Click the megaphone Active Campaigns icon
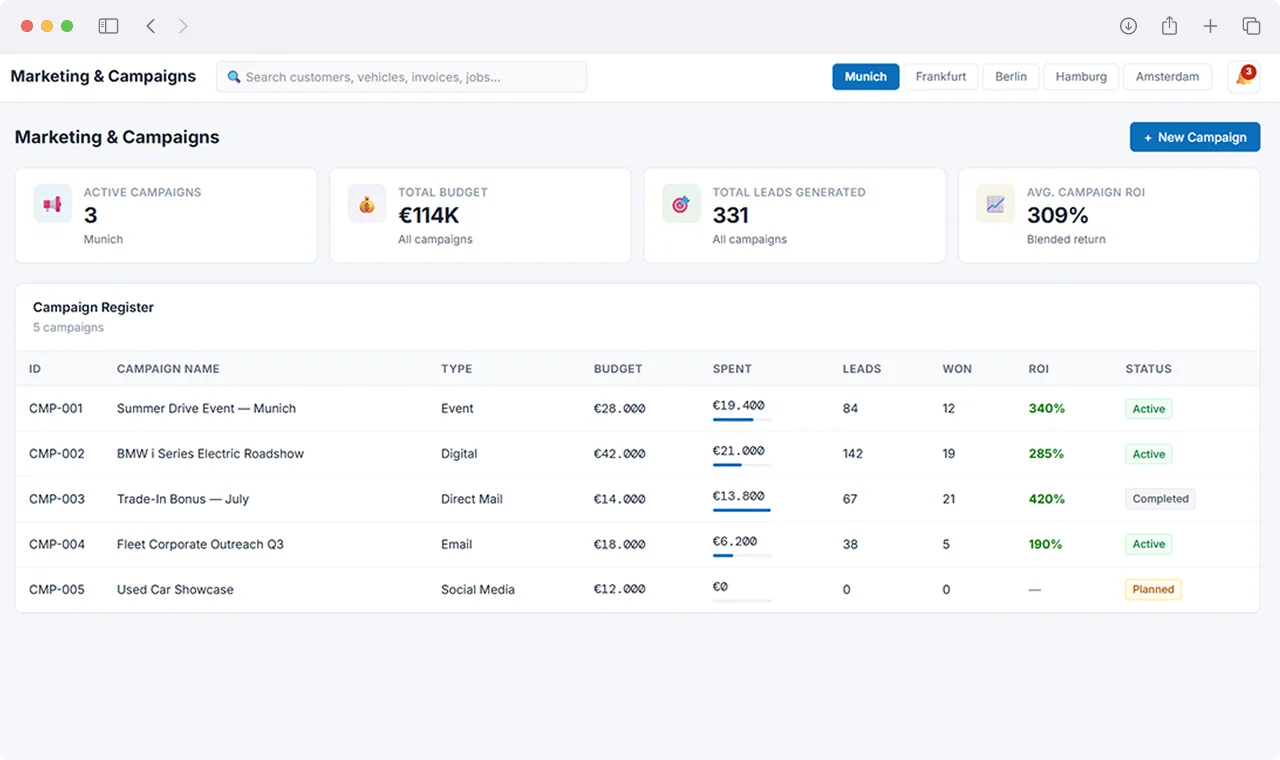Screen dimensions: 1280x760 (52, 204)
